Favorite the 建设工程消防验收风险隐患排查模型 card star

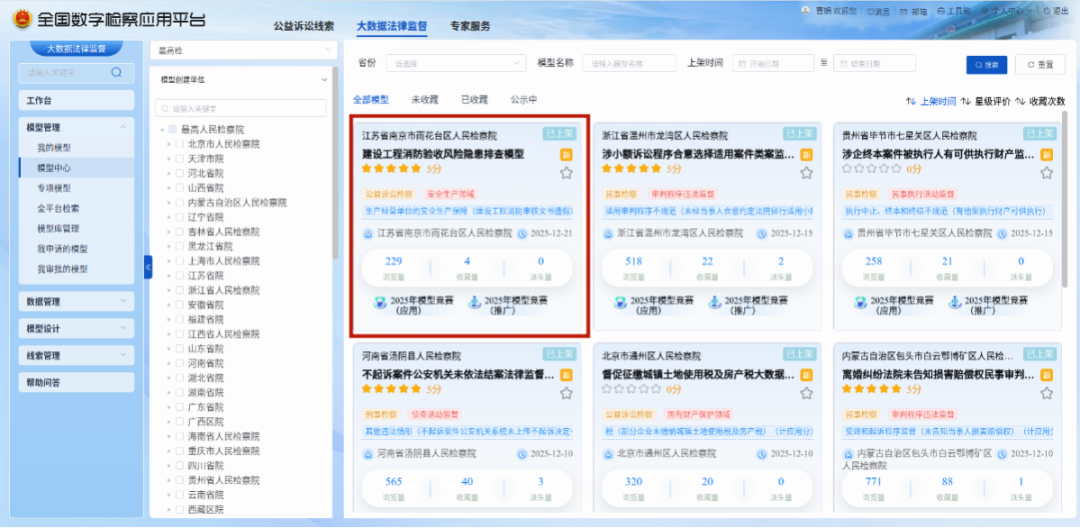pos(566,173)
